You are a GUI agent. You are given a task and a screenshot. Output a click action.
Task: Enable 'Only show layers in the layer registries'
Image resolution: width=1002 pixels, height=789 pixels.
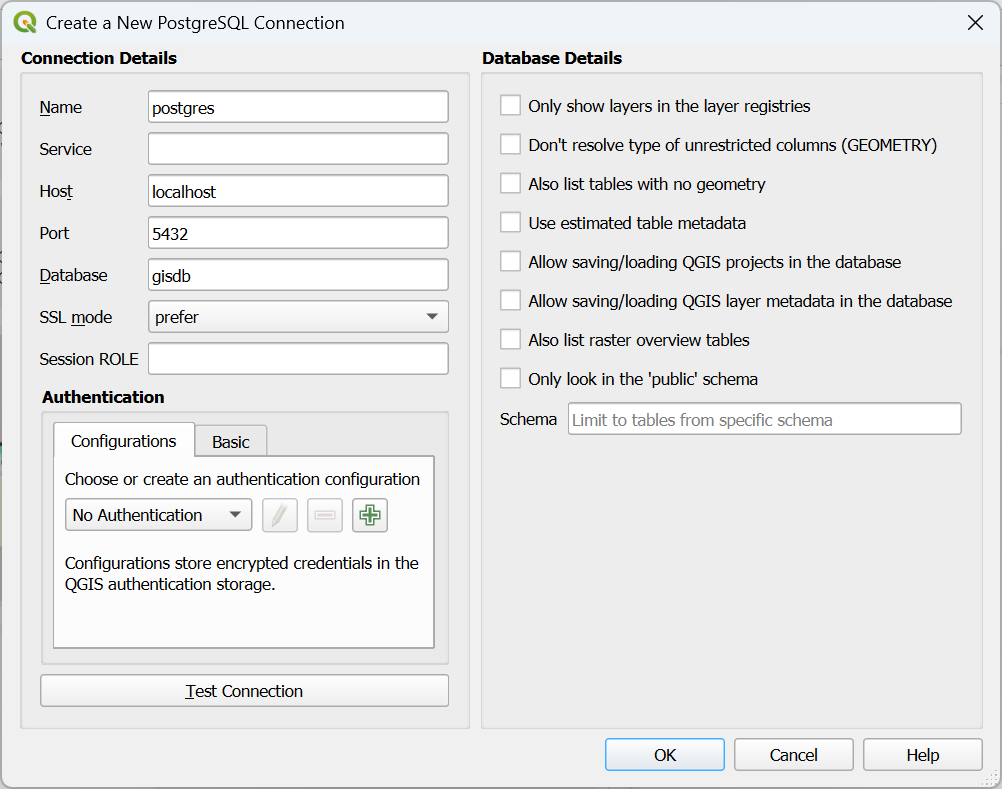(x=511, y=106)
